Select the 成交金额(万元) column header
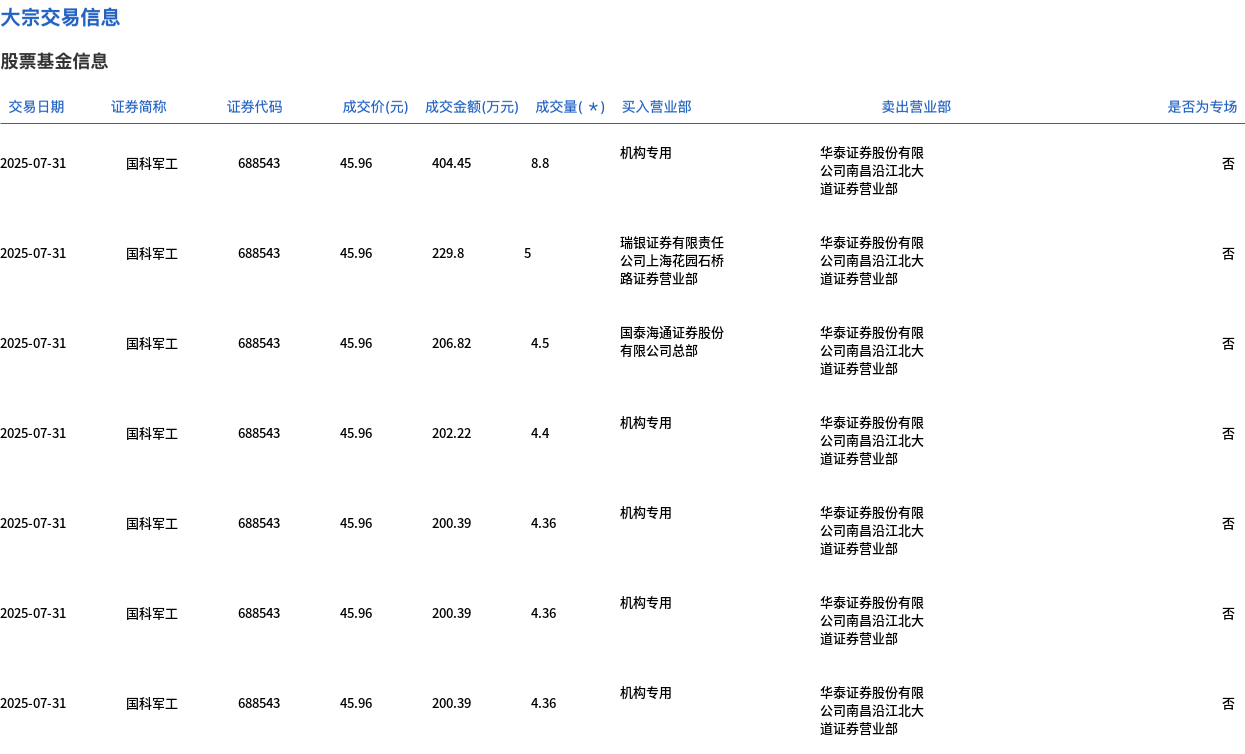The width and height of the screenshot is (1245, 754). 472,107
